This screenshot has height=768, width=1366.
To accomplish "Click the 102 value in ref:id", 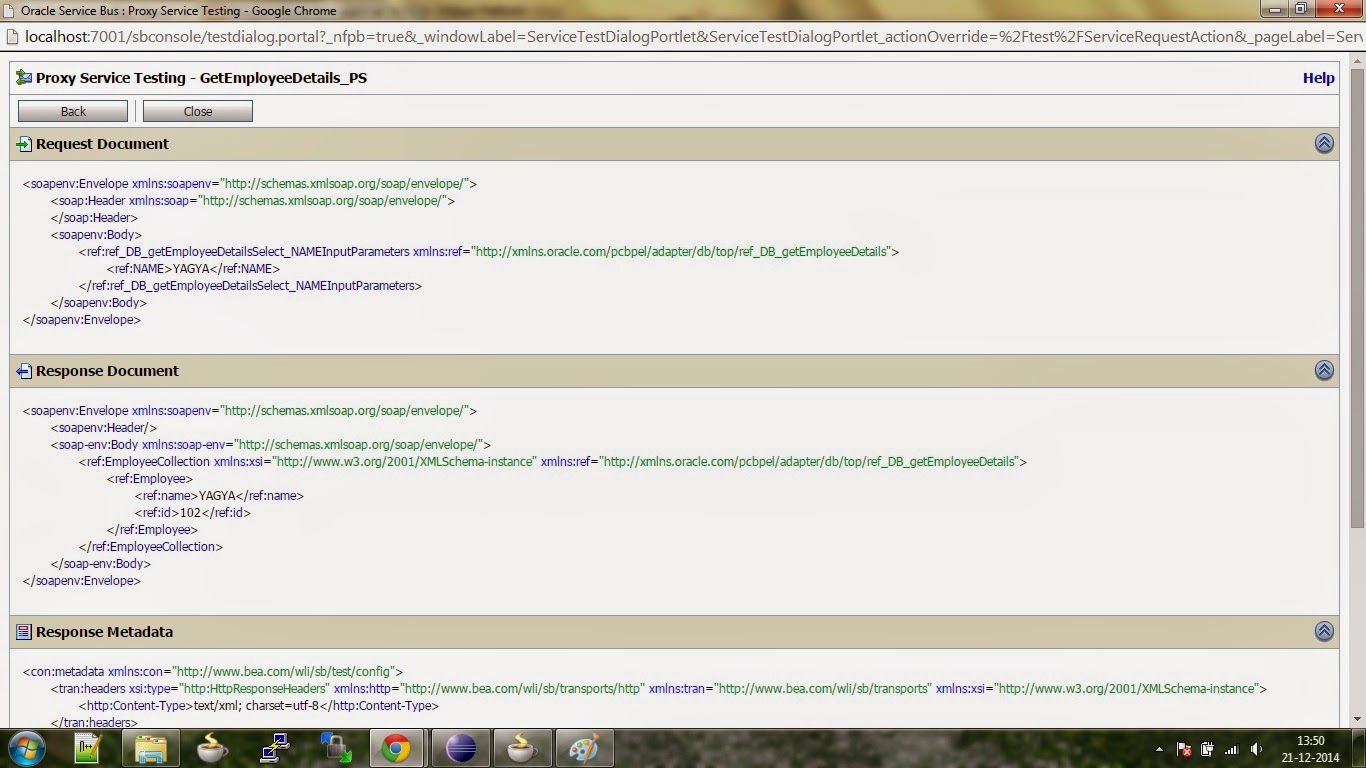I will pyautogui.click(x=190, y=512).
